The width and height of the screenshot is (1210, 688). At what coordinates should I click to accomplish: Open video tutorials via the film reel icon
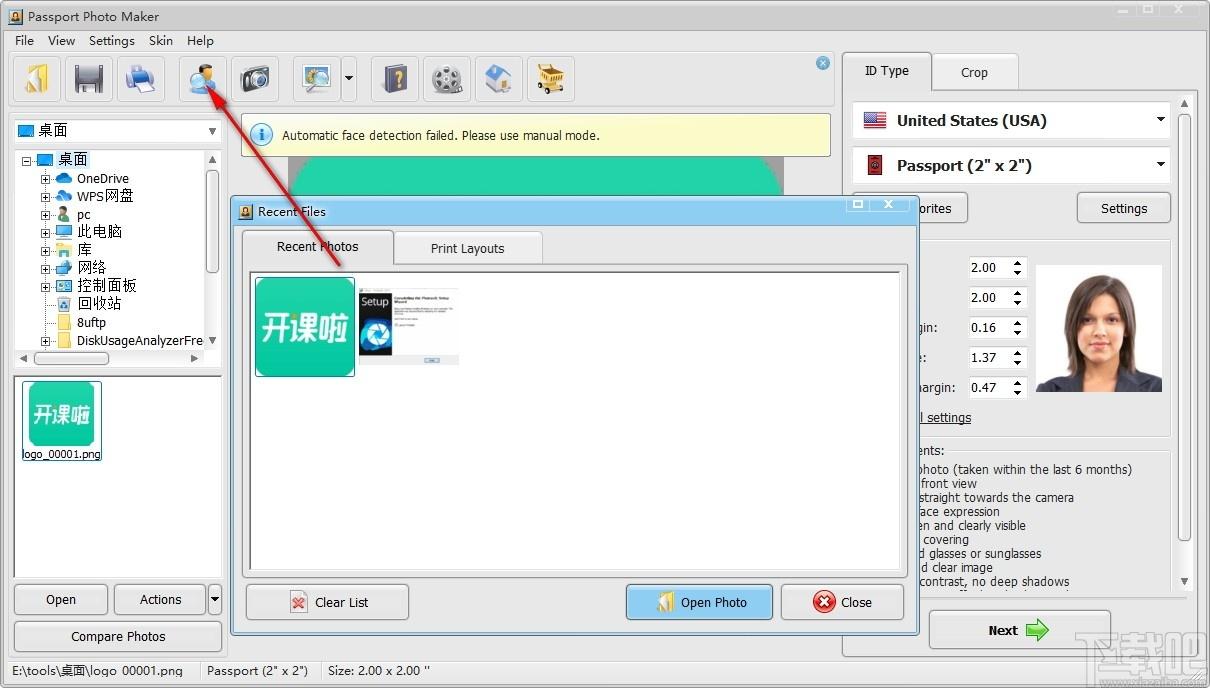[x=447, y=79]
